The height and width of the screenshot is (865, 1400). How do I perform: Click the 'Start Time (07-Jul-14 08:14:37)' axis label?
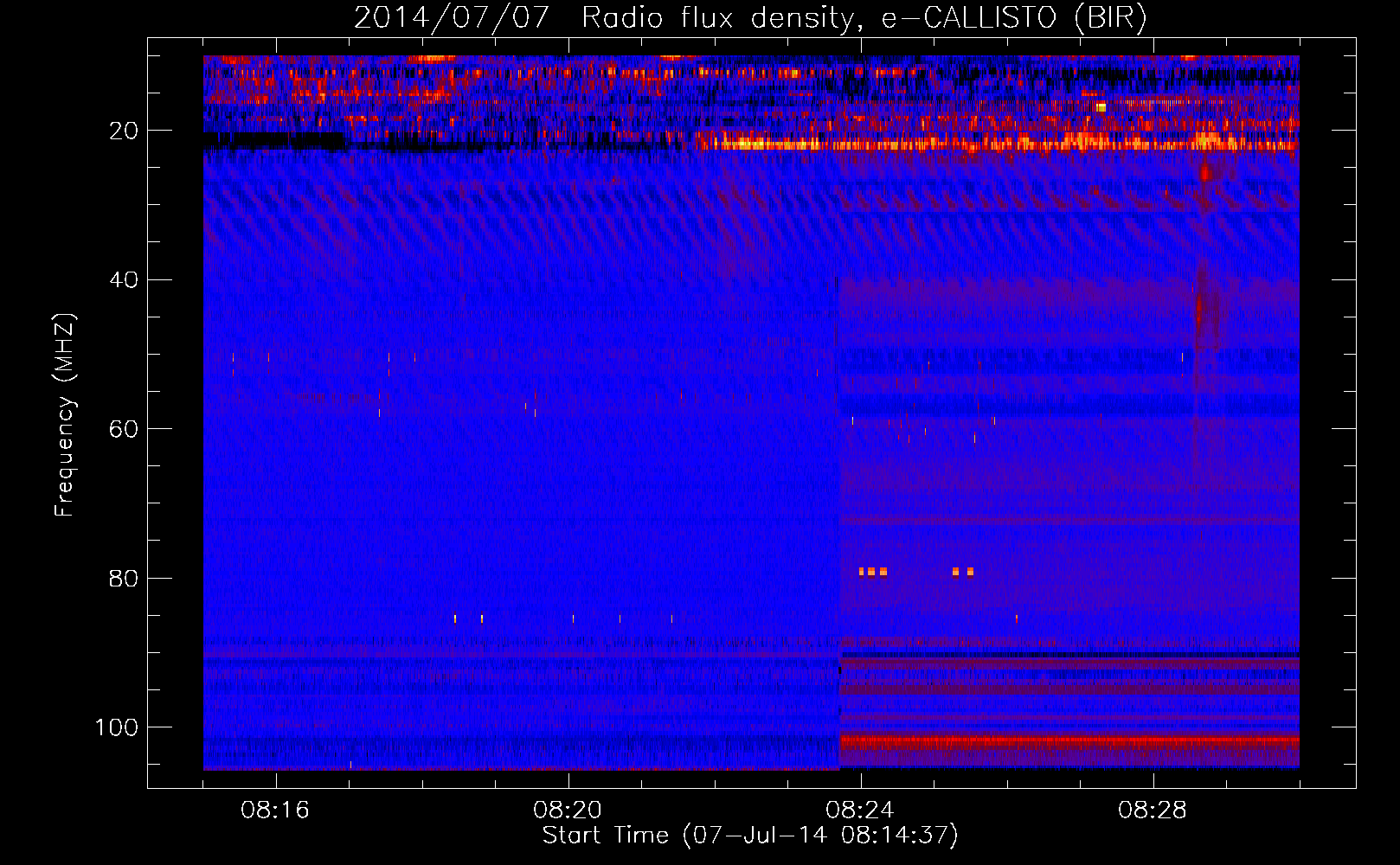750,836
